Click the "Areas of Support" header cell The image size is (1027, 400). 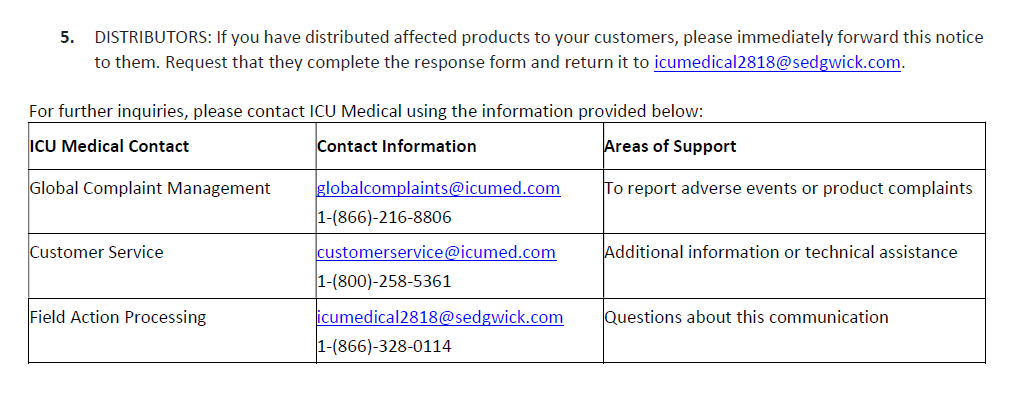click(x=670, y=146)
